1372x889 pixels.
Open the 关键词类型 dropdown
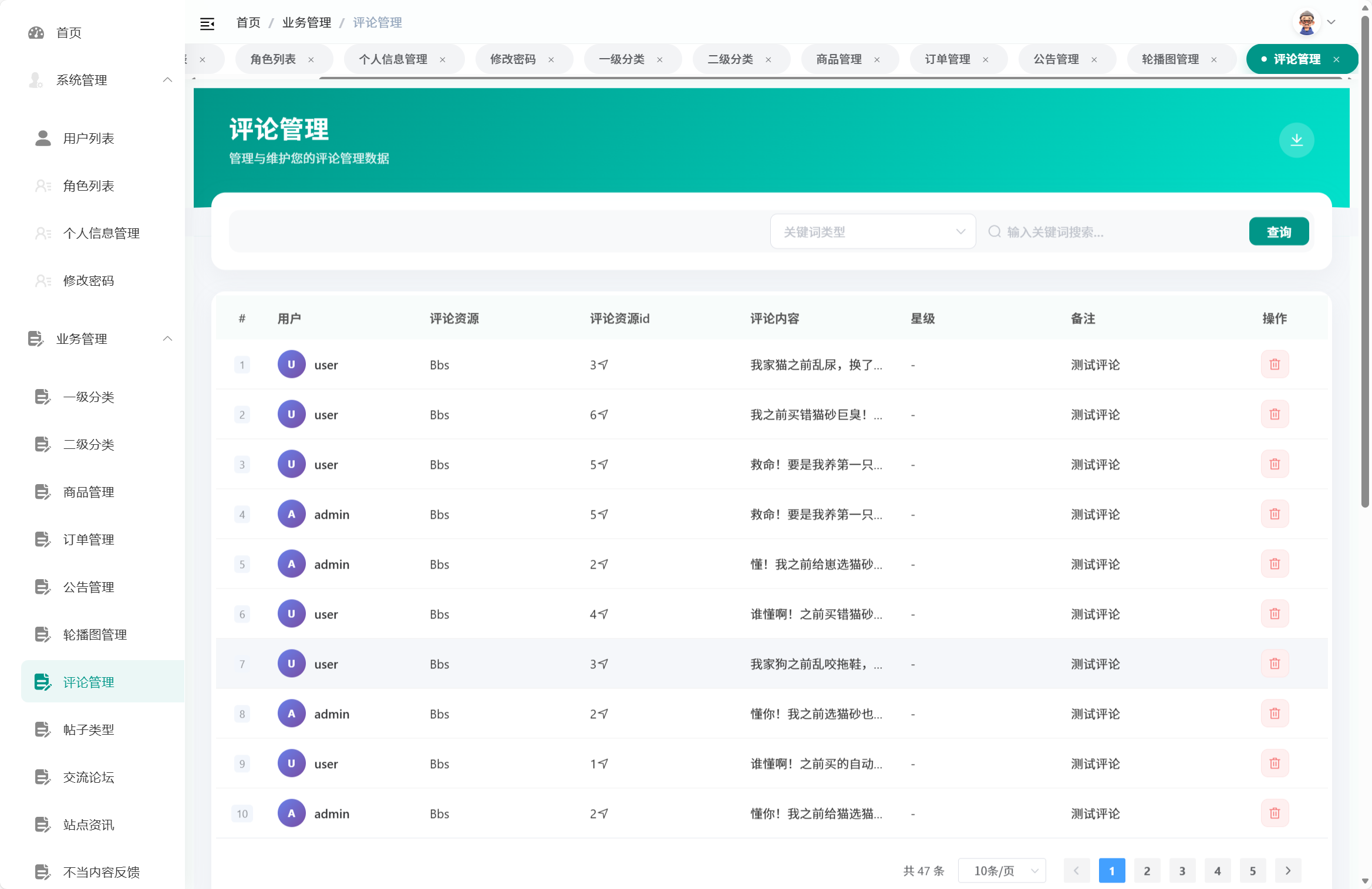pyautogui.click(x=872, y=231)
